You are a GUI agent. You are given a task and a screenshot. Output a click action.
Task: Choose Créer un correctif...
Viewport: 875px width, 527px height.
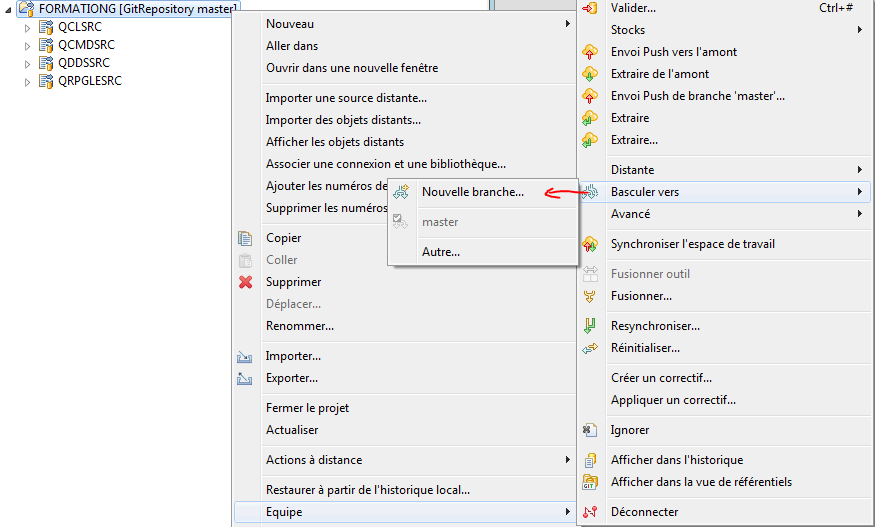pos(661,378)
